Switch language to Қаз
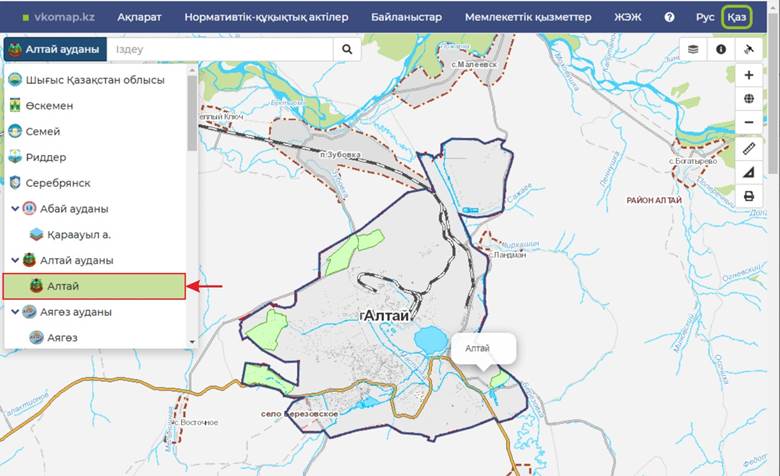Screen dimensions: 780x476 pos(737,17)
